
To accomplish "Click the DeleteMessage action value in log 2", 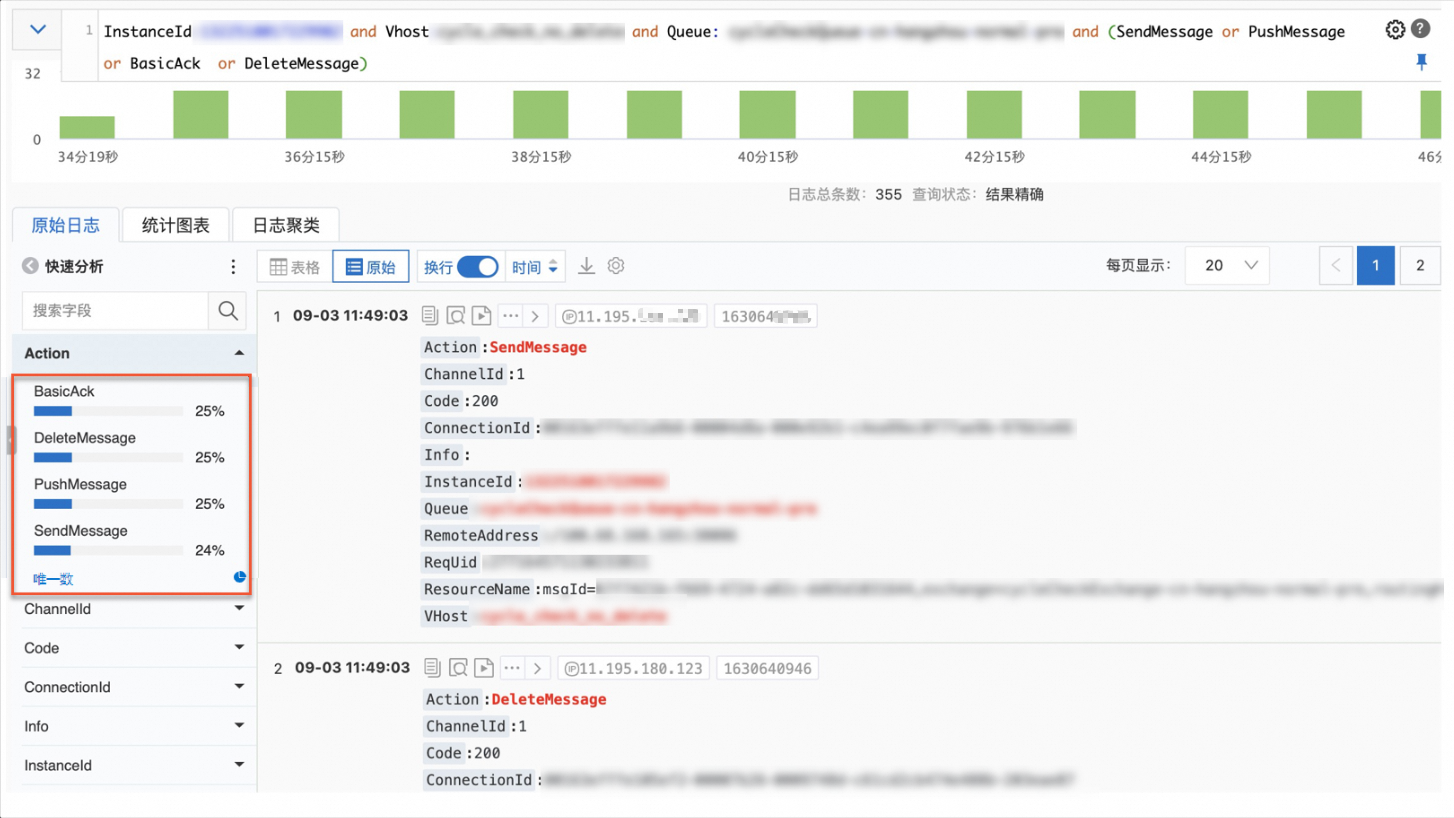I will coord(549,699).
